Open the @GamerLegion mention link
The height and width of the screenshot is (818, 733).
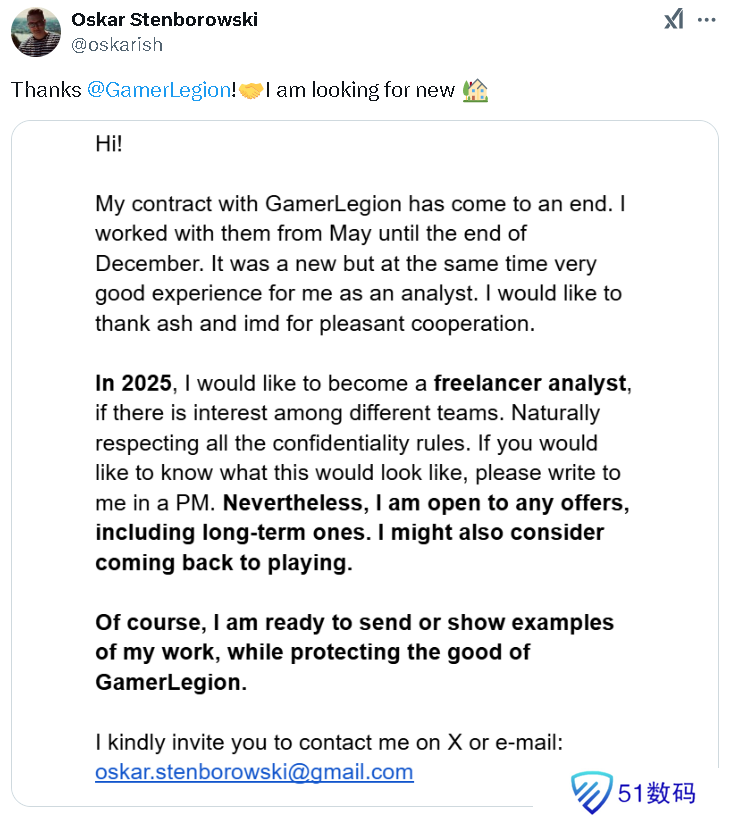click(x=159, y=90)
